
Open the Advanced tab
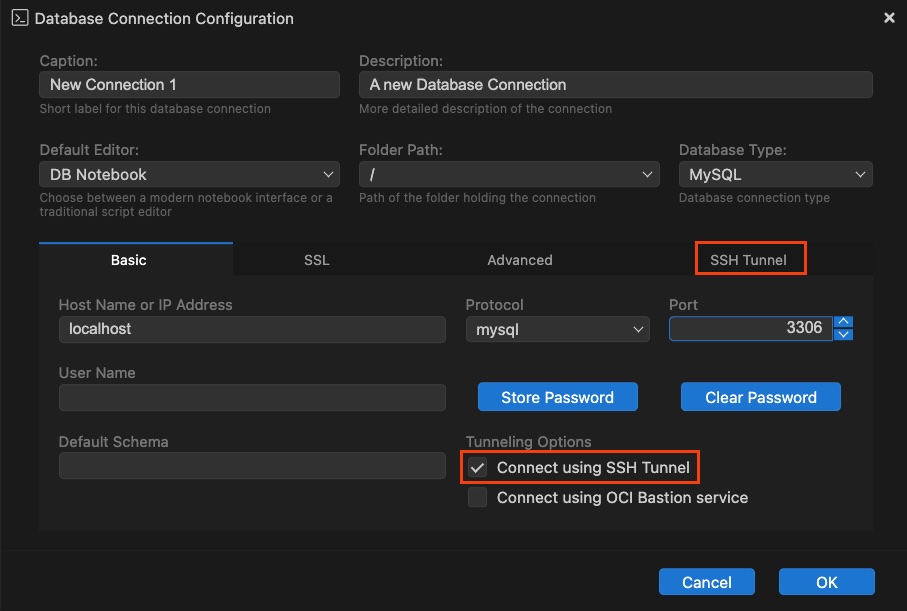point(519,260)
